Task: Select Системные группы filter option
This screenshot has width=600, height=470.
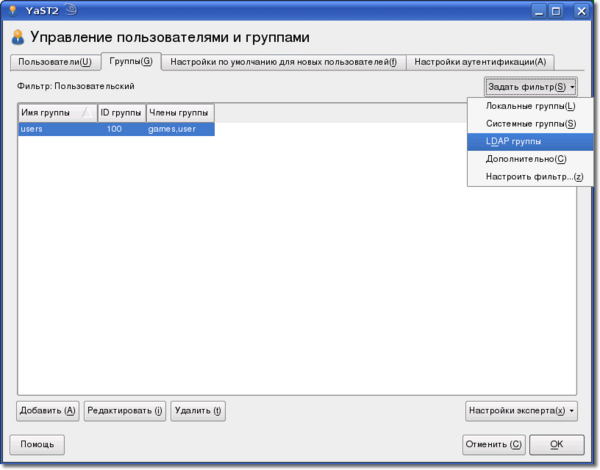Action: [530, 124]
